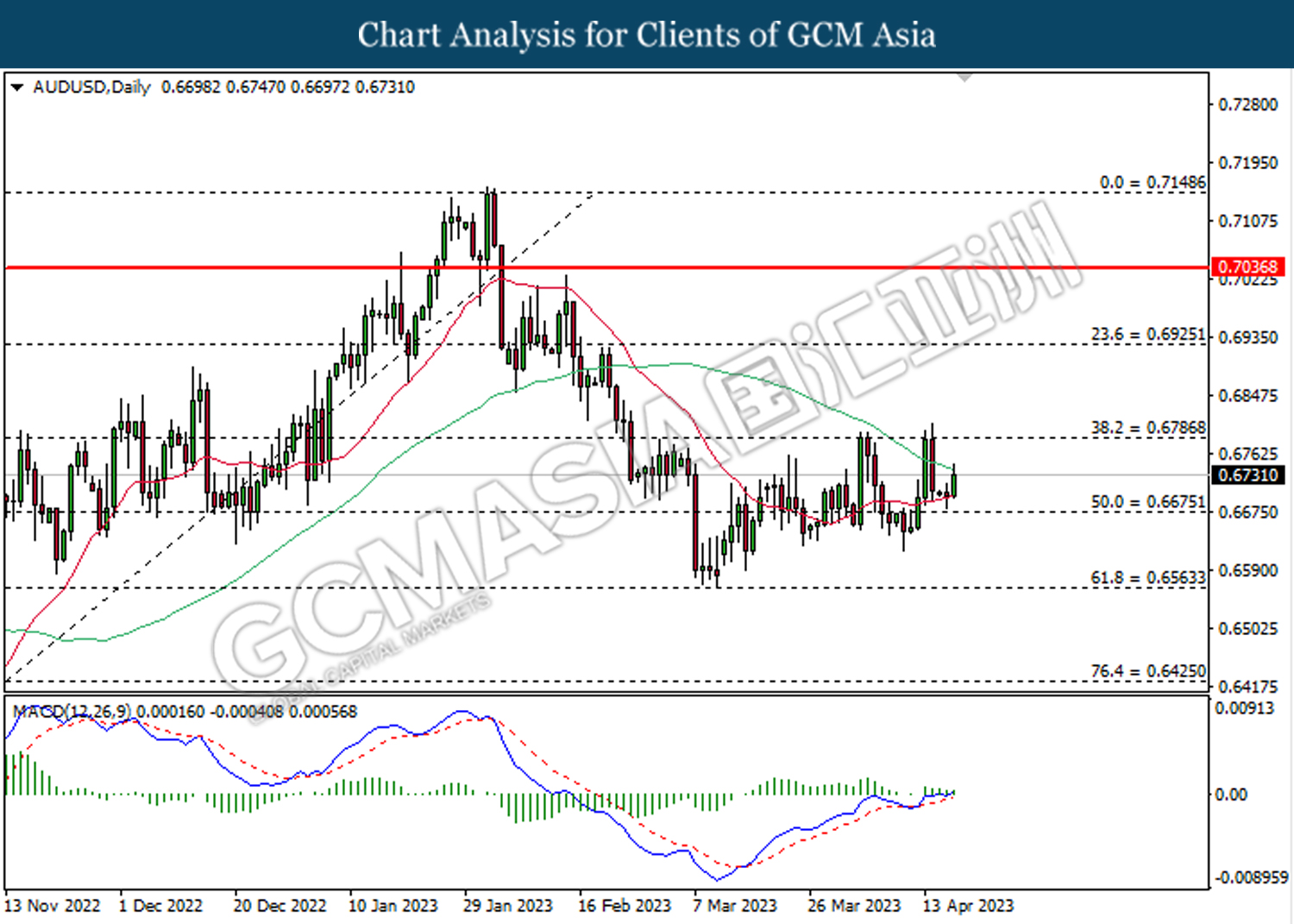Click the title Chart Analysis for Clients of GCM Asia
This screenshot has width=1294, height=924.
646,35
